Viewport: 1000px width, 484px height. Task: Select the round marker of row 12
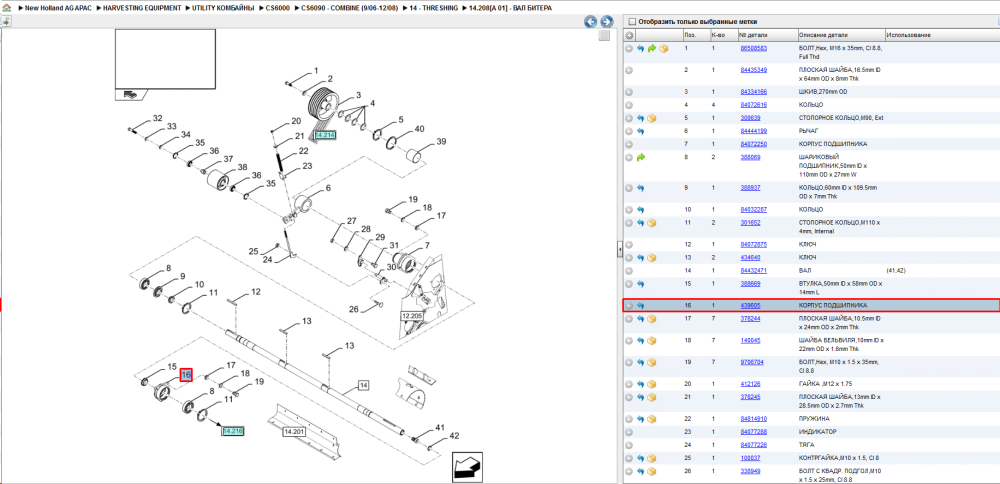[629, 244]
